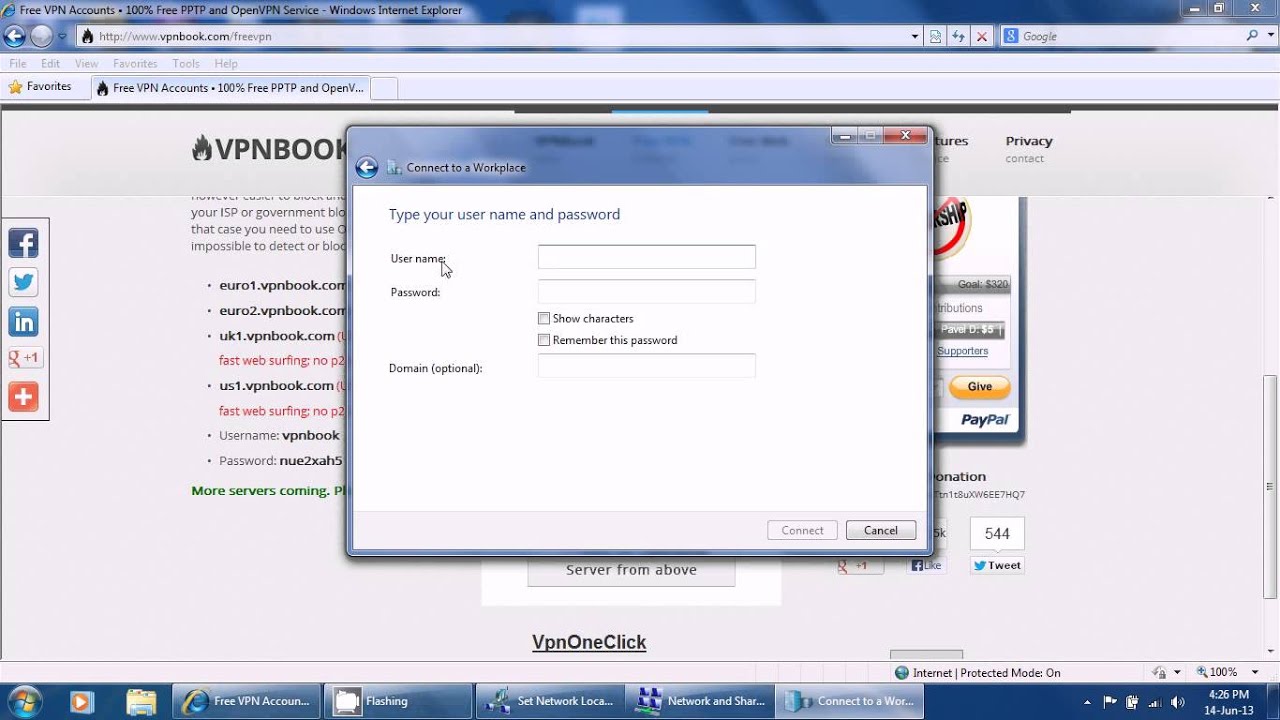The width and height of the screenshot is (1280, 720).
Task: Enable the Show characters checkbox
Action: click(x=544, y=318)
